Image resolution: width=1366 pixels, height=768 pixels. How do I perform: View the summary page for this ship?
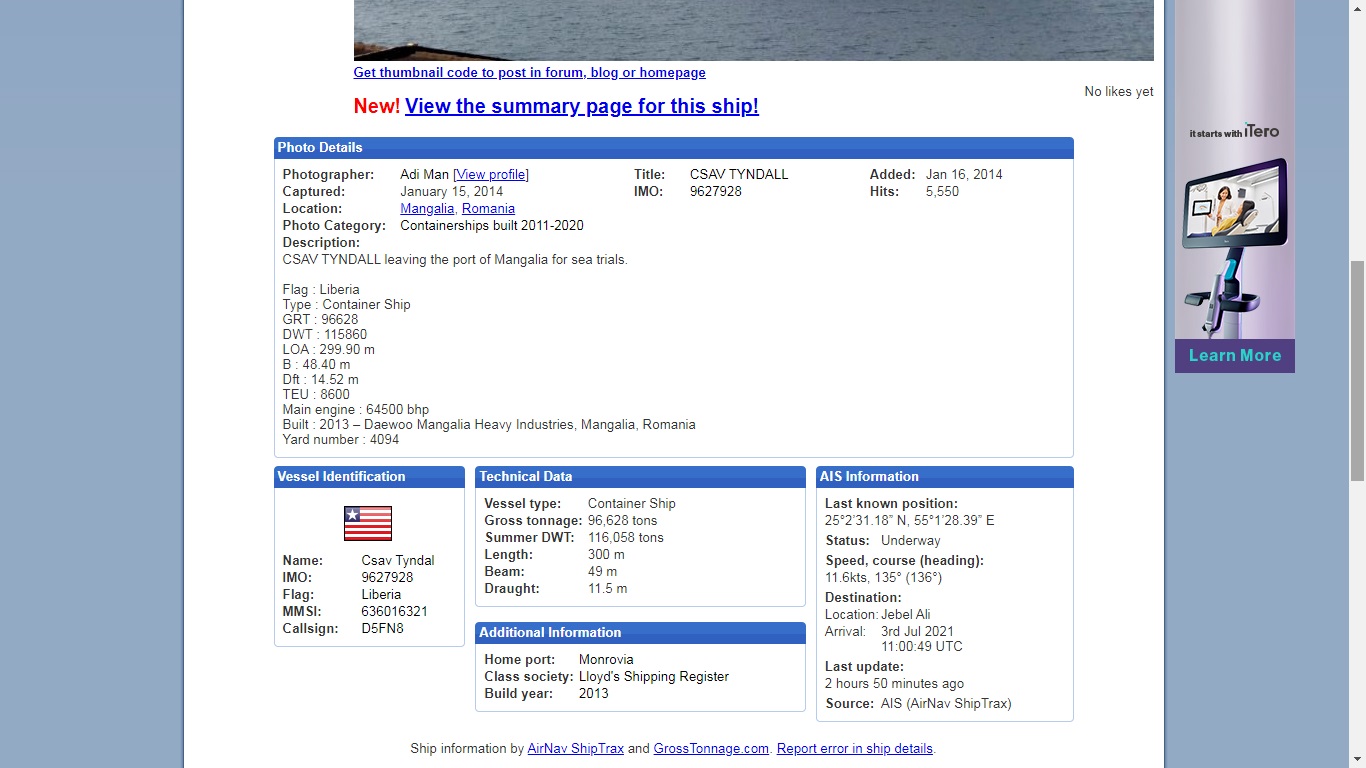(582, 106)
